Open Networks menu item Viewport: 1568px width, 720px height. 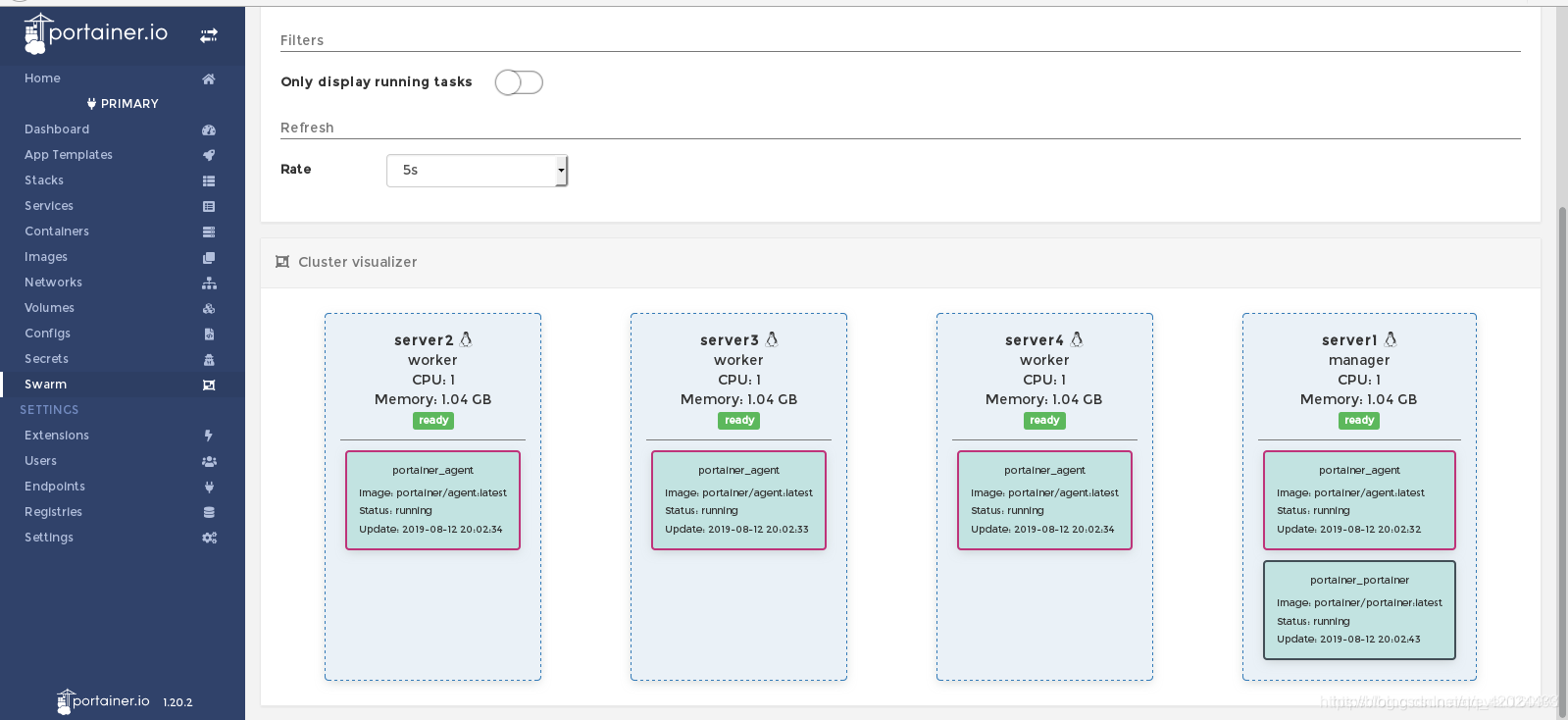53,283
